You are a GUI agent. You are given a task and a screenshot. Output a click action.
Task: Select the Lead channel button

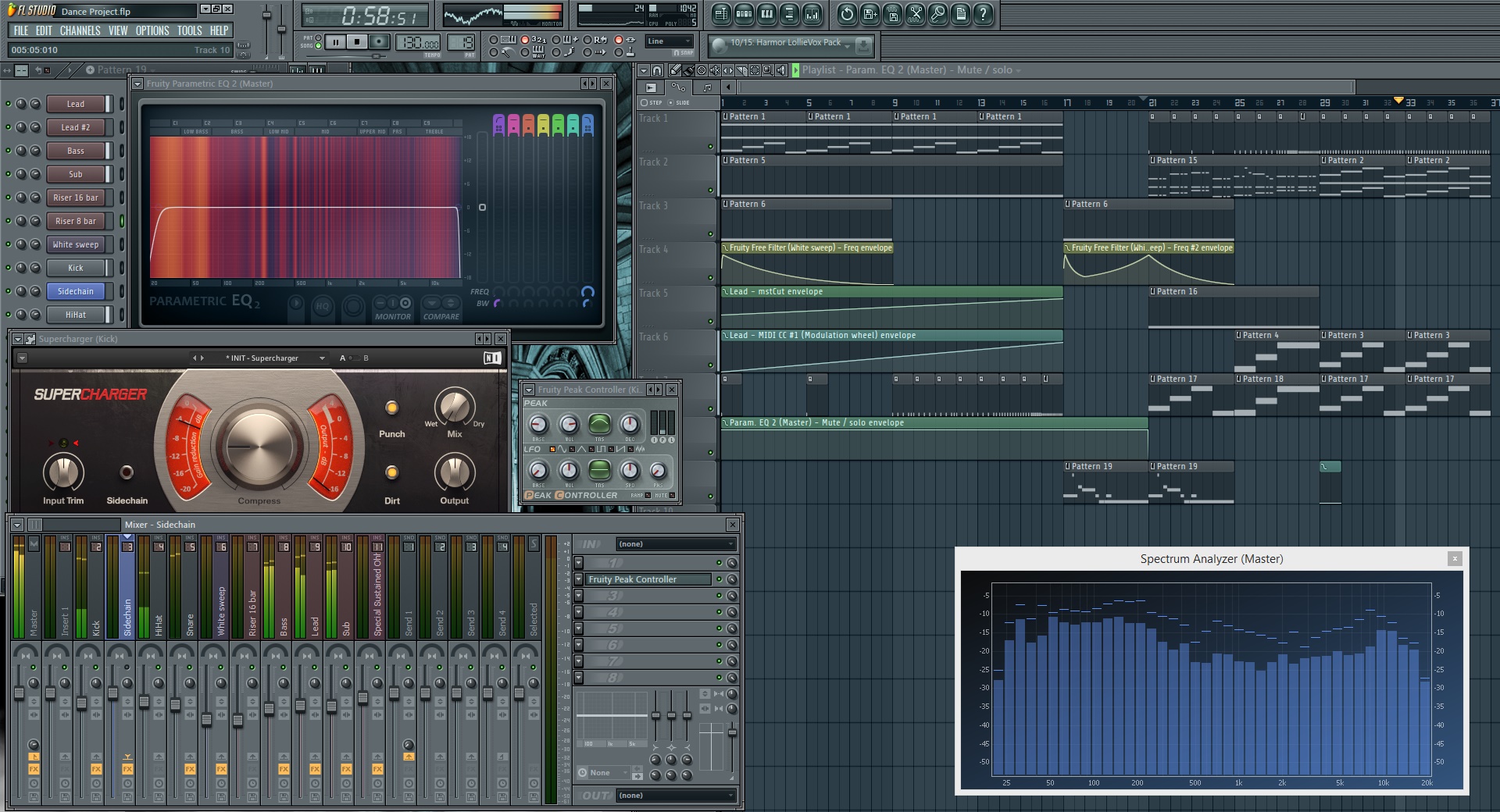click(x=76, y=104)
